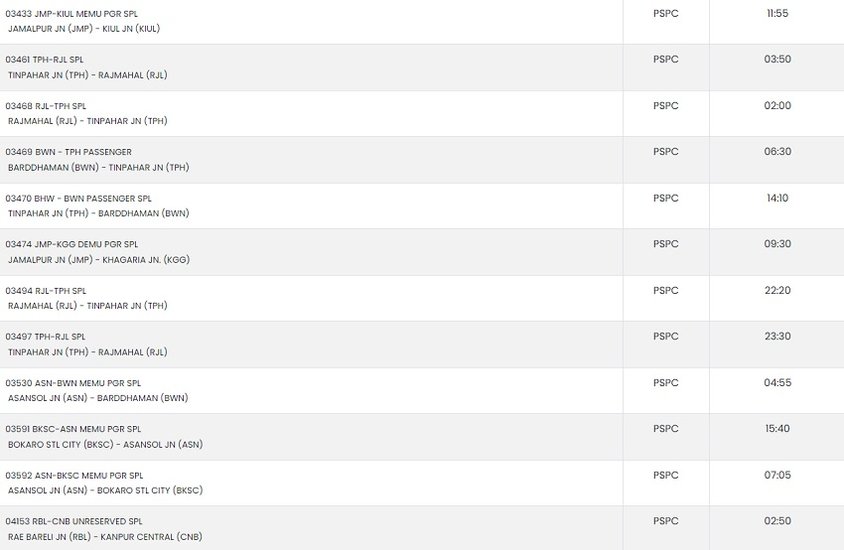Click train 03494 RJL-TPH SPL
Viewport: 844px width, 550px height.
coord(46,291)
